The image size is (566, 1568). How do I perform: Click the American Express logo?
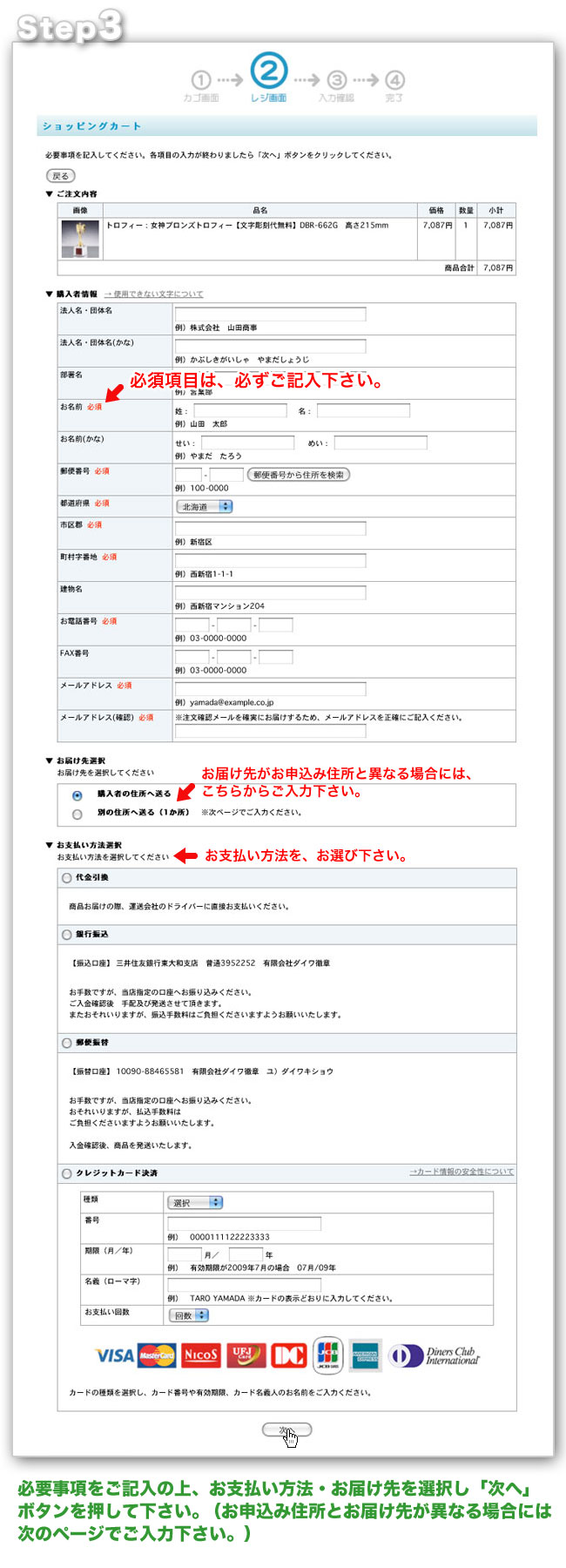(365, 1355)
